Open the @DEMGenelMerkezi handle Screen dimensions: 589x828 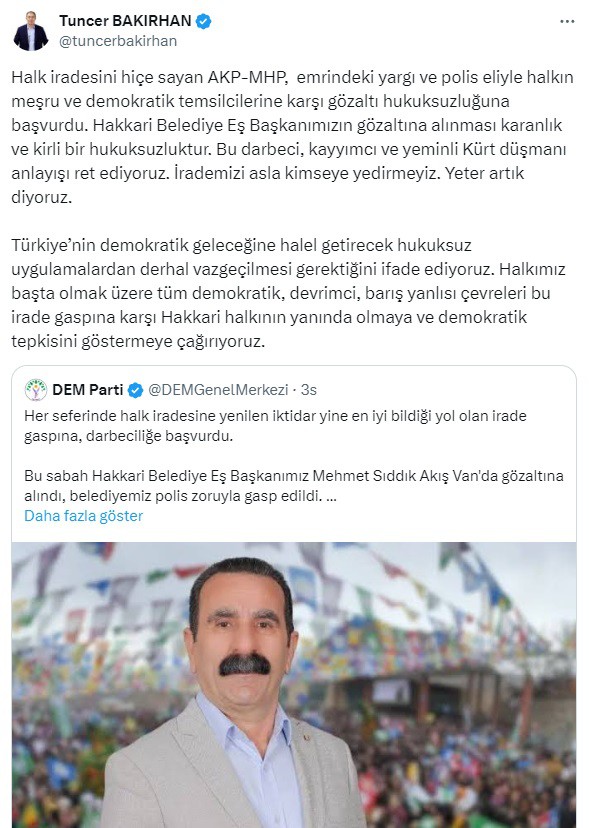218,390
